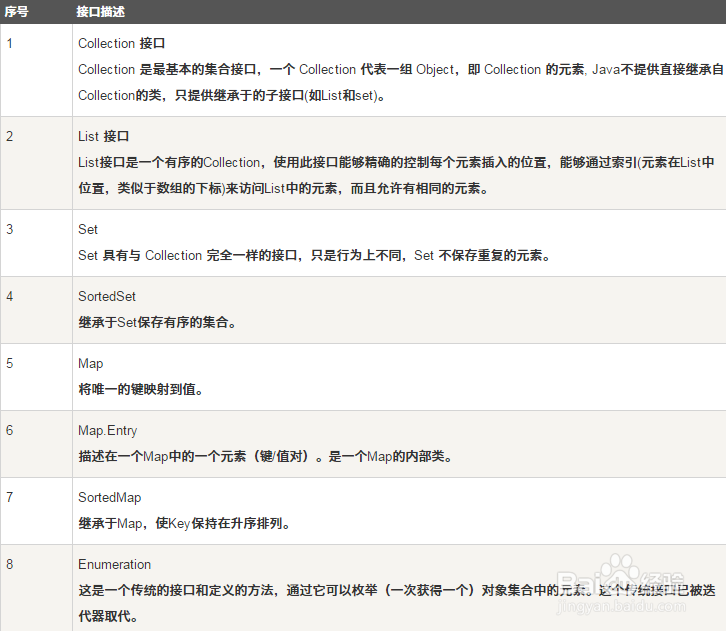Select row number 4 cell
726x631 pixels.
36,310
